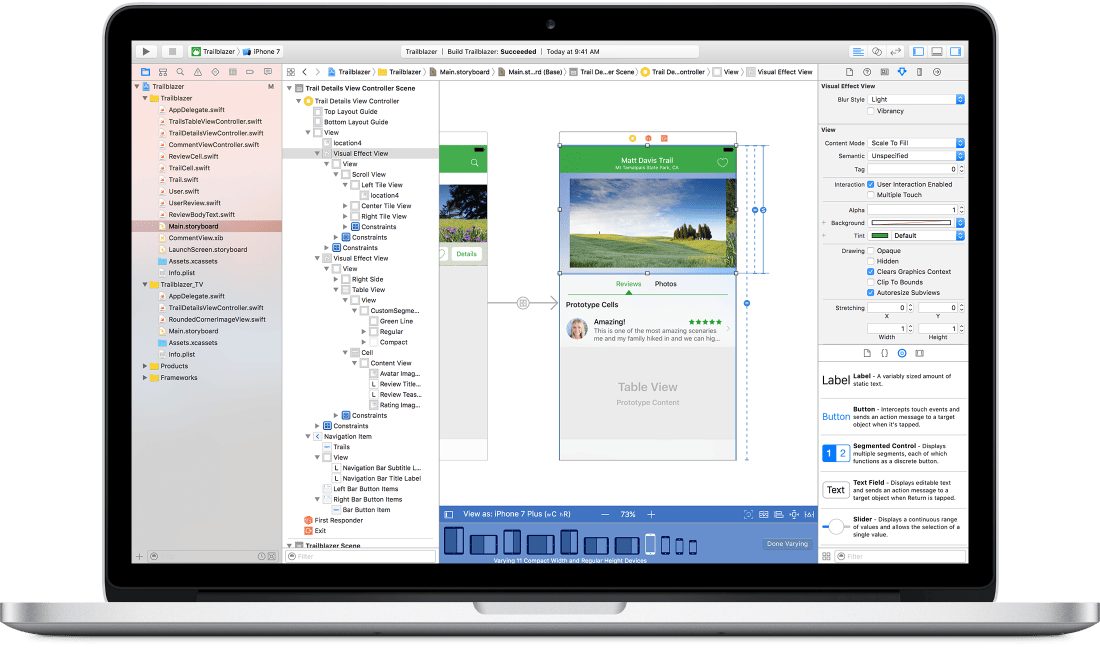This screenshot has width=1100, height=648.
Task: Select the Size inspector icon
Action: click(919, 72)
